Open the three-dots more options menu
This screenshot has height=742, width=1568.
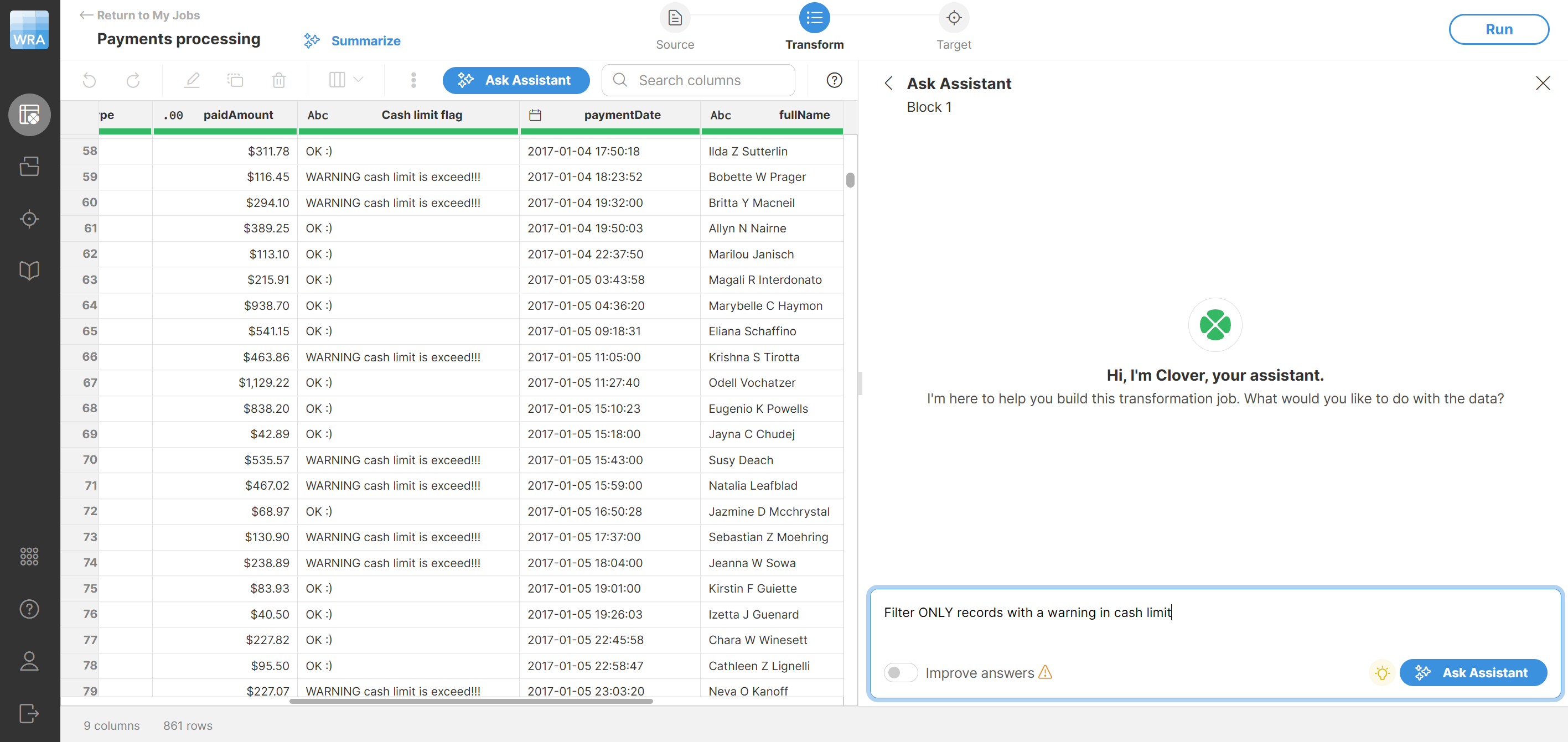point(413,80)
